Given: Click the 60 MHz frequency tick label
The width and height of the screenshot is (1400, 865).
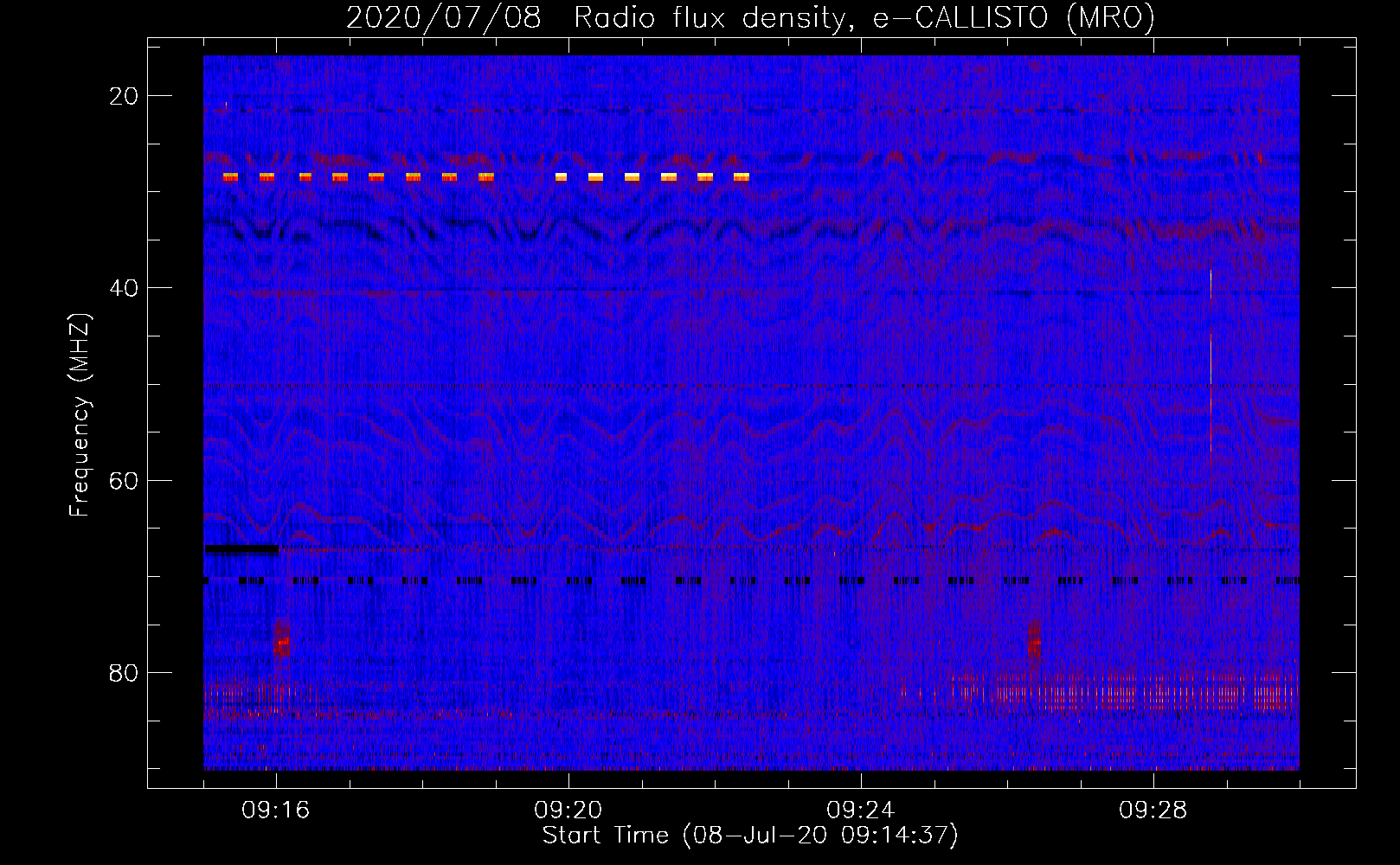Looking at the screenshot, I should click(x=124, y=480).
